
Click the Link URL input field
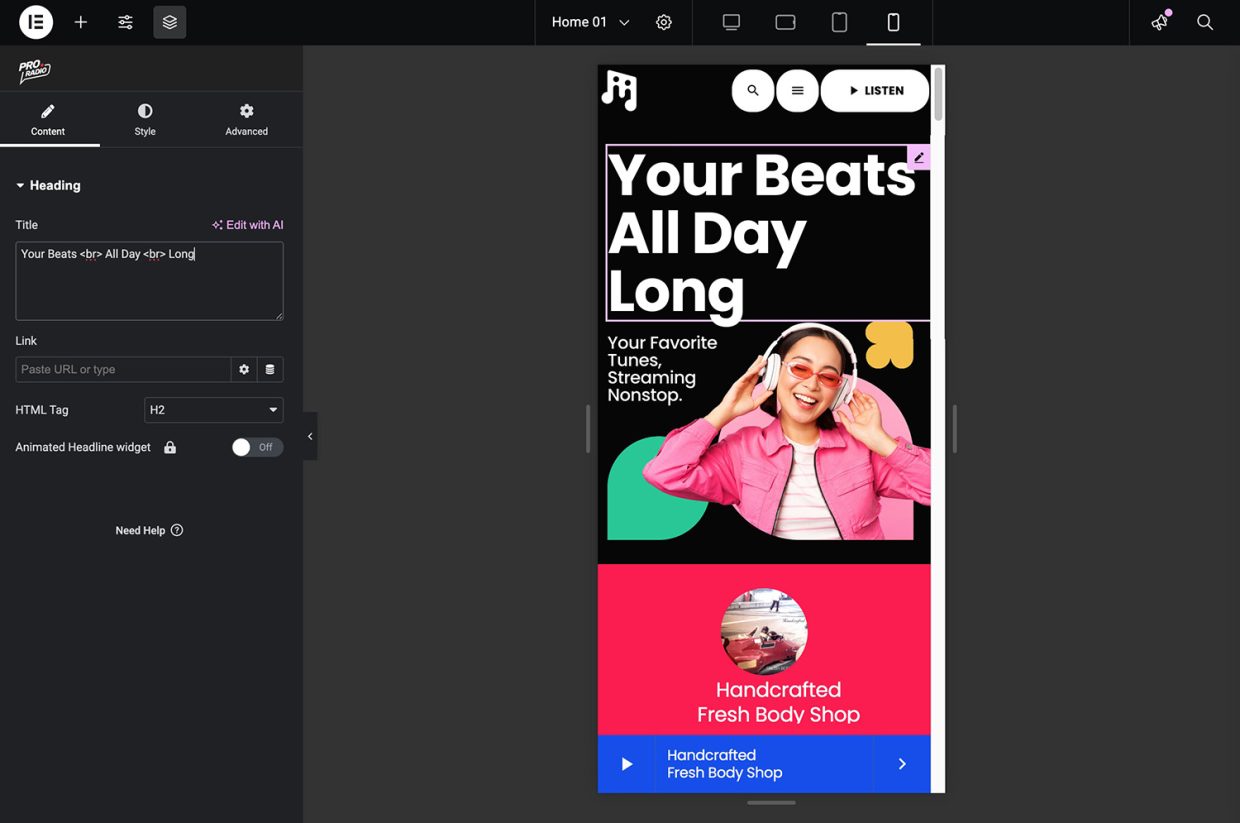pos(123,369)
